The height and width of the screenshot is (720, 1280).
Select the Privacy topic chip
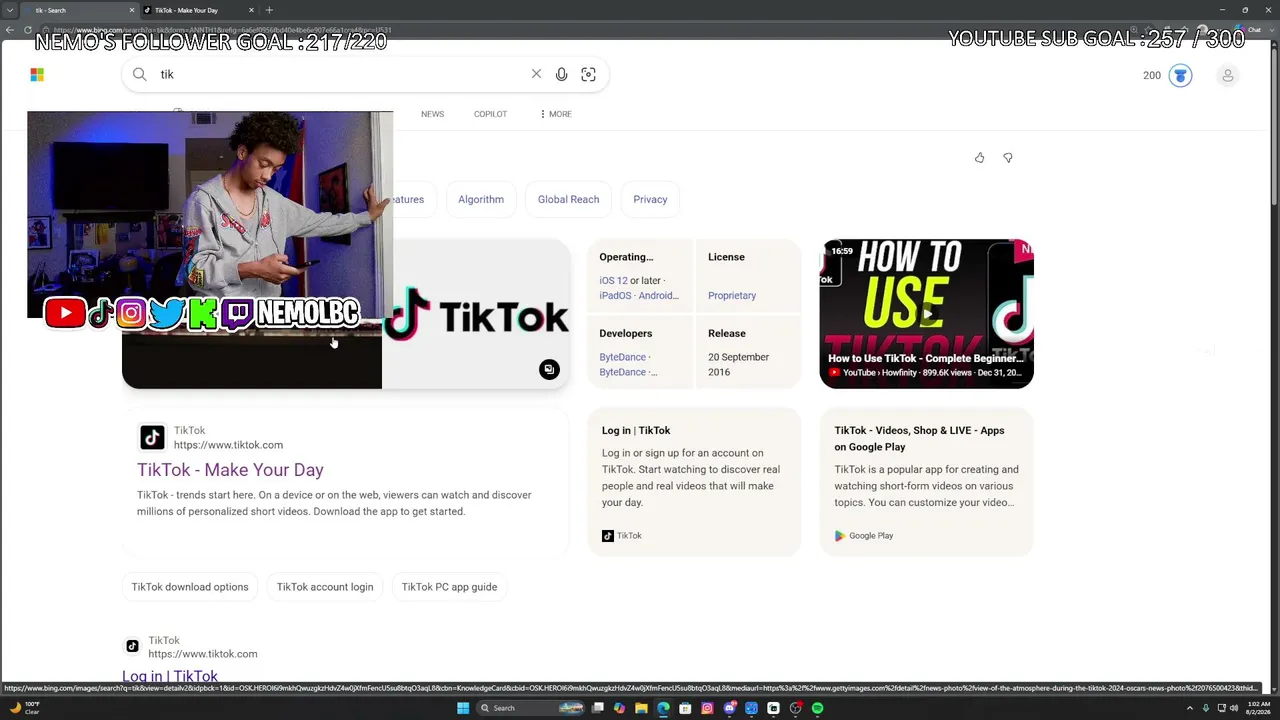[x=650, y=199]
